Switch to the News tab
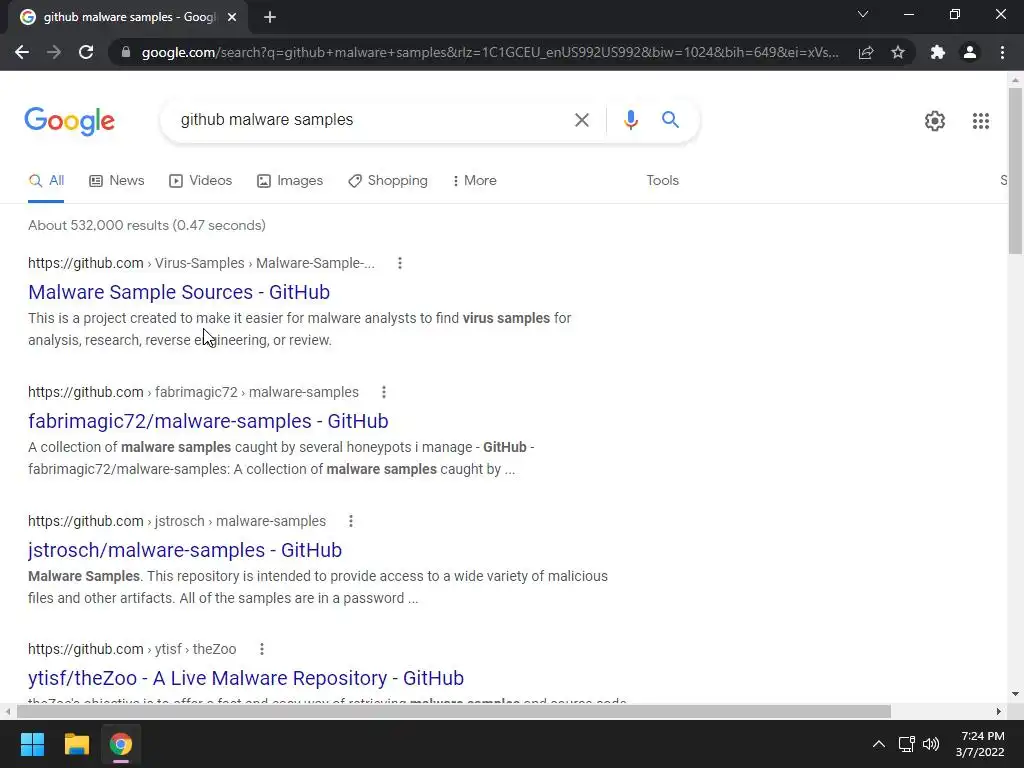 pyautogui.click(x=117, y=181)
